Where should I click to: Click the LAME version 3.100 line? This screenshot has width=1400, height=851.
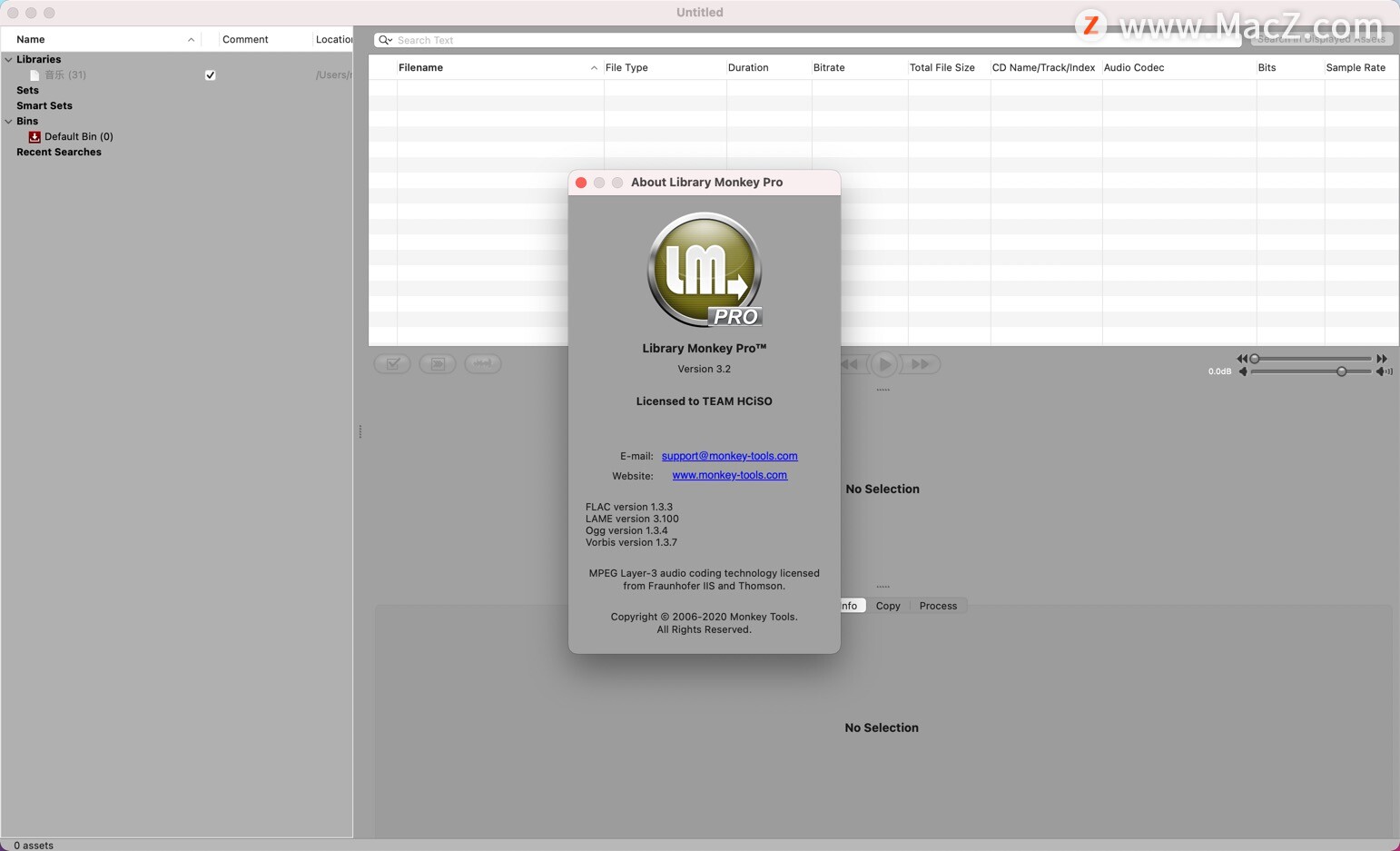pos(632,519)
